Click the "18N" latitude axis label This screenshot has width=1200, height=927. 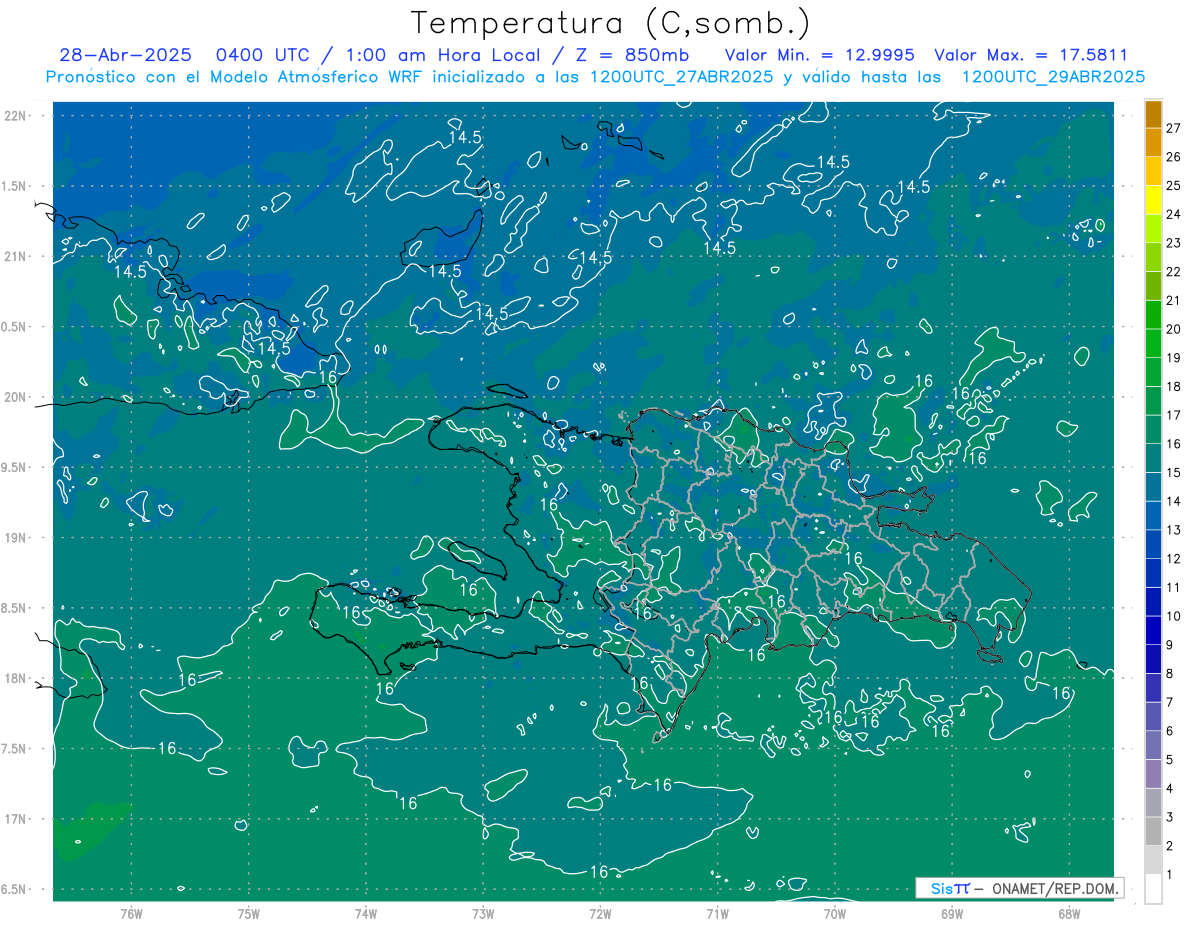click(x=16, y=678)
